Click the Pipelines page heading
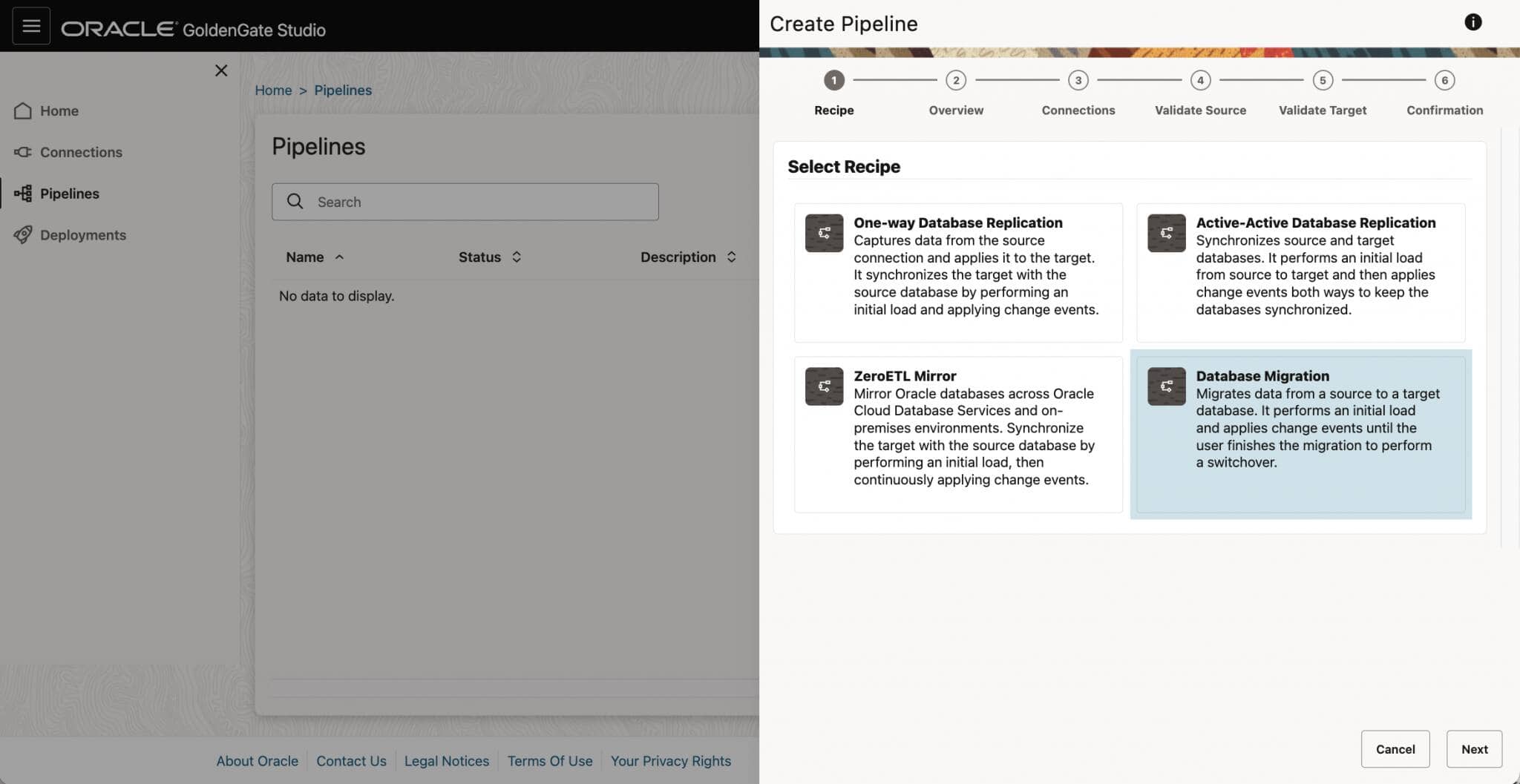This screenshot has width=1520, height=784. point(318,146)
